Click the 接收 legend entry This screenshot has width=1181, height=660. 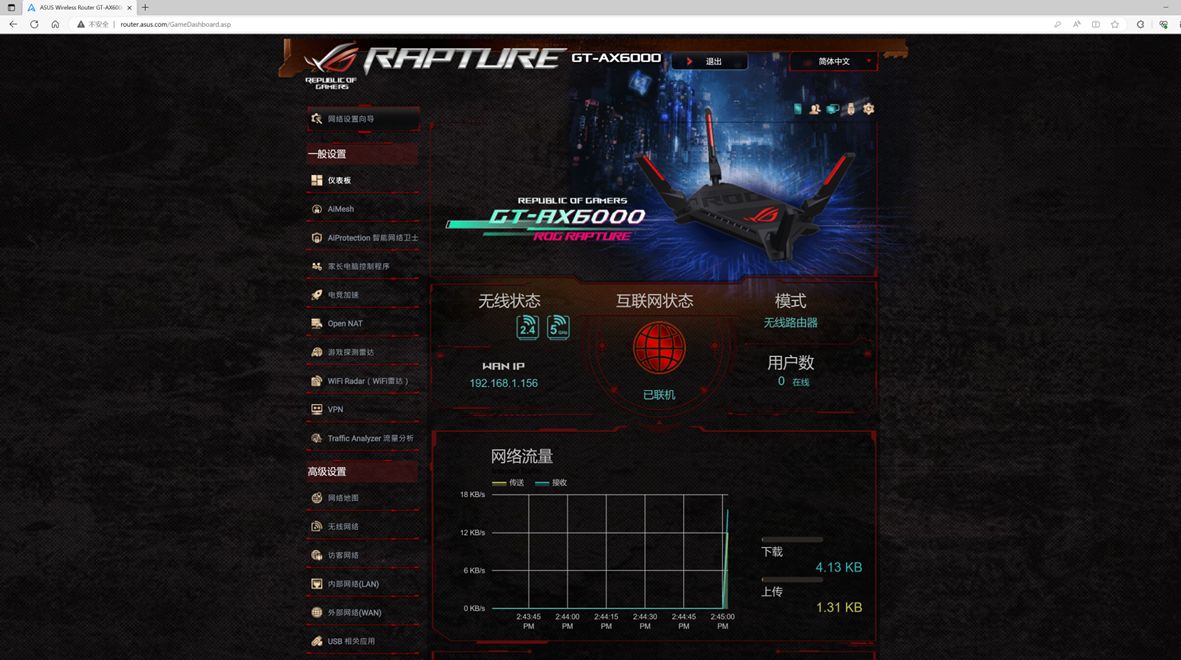tap(551, 482)
